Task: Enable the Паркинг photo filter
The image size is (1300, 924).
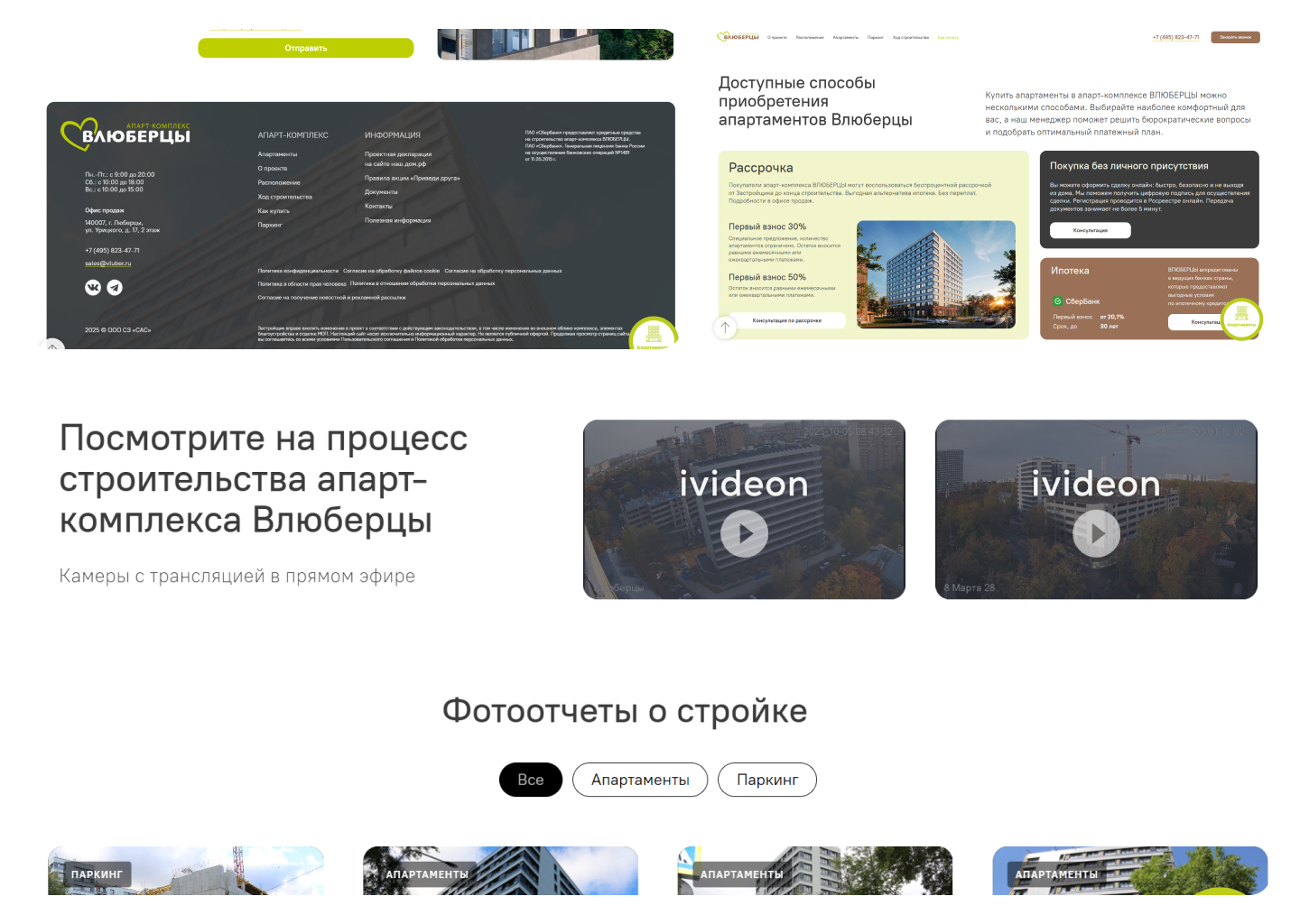Action: pyautogui.click(x=766, y=780)
